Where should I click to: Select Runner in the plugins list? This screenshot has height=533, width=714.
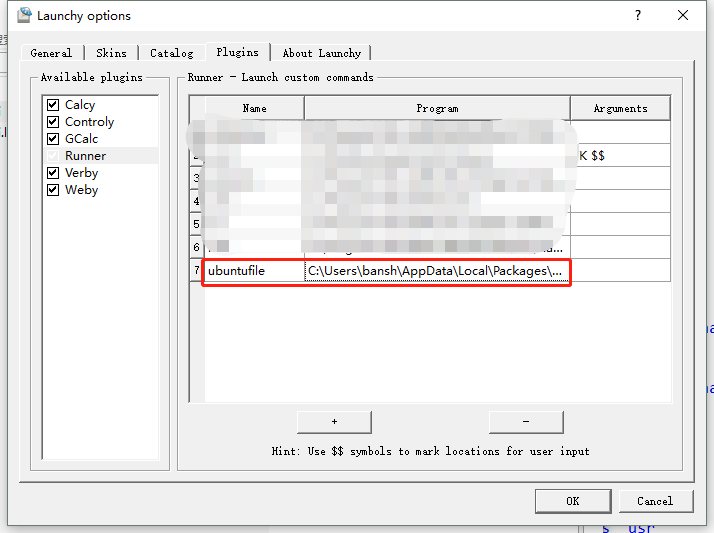tap(86, 156)
